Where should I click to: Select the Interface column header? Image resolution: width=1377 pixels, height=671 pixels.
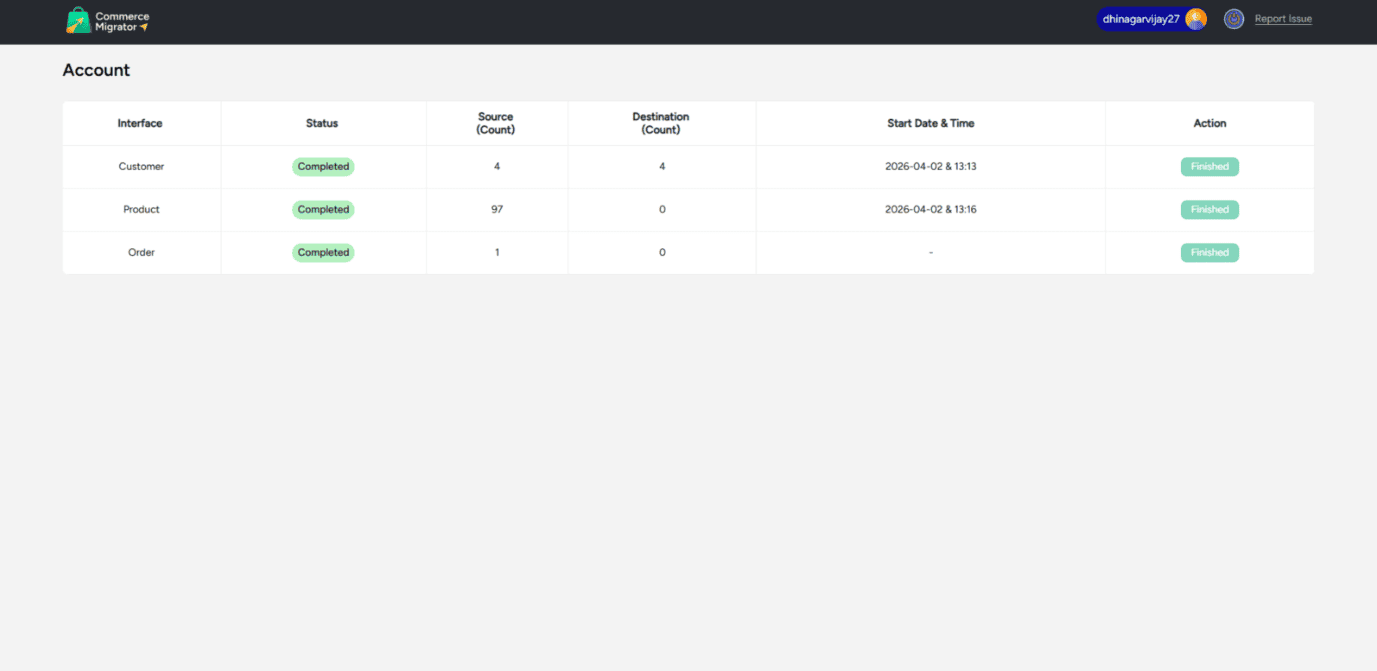coord(140,124)
